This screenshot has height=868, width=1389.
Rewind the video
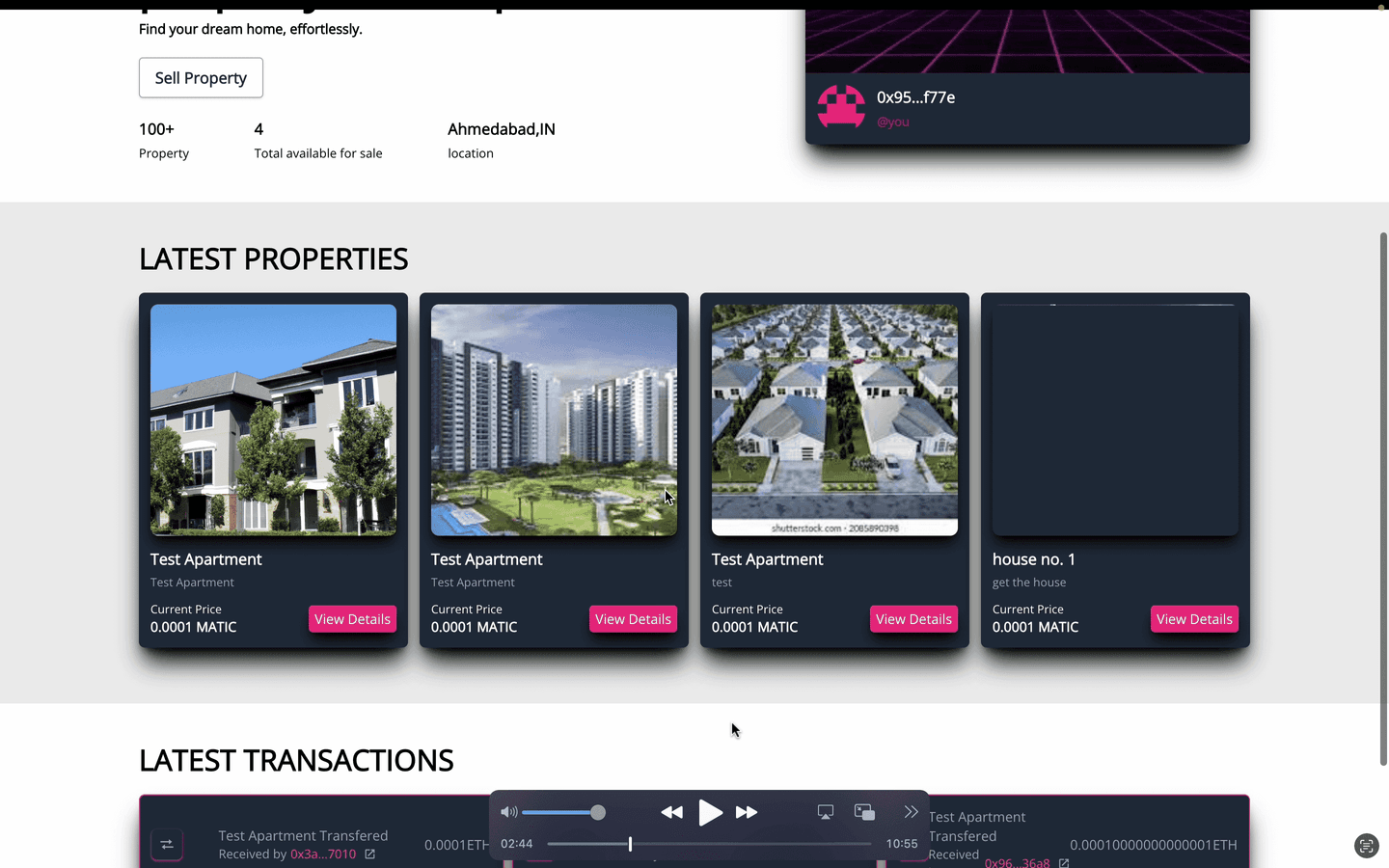click(x=671, y=812)
